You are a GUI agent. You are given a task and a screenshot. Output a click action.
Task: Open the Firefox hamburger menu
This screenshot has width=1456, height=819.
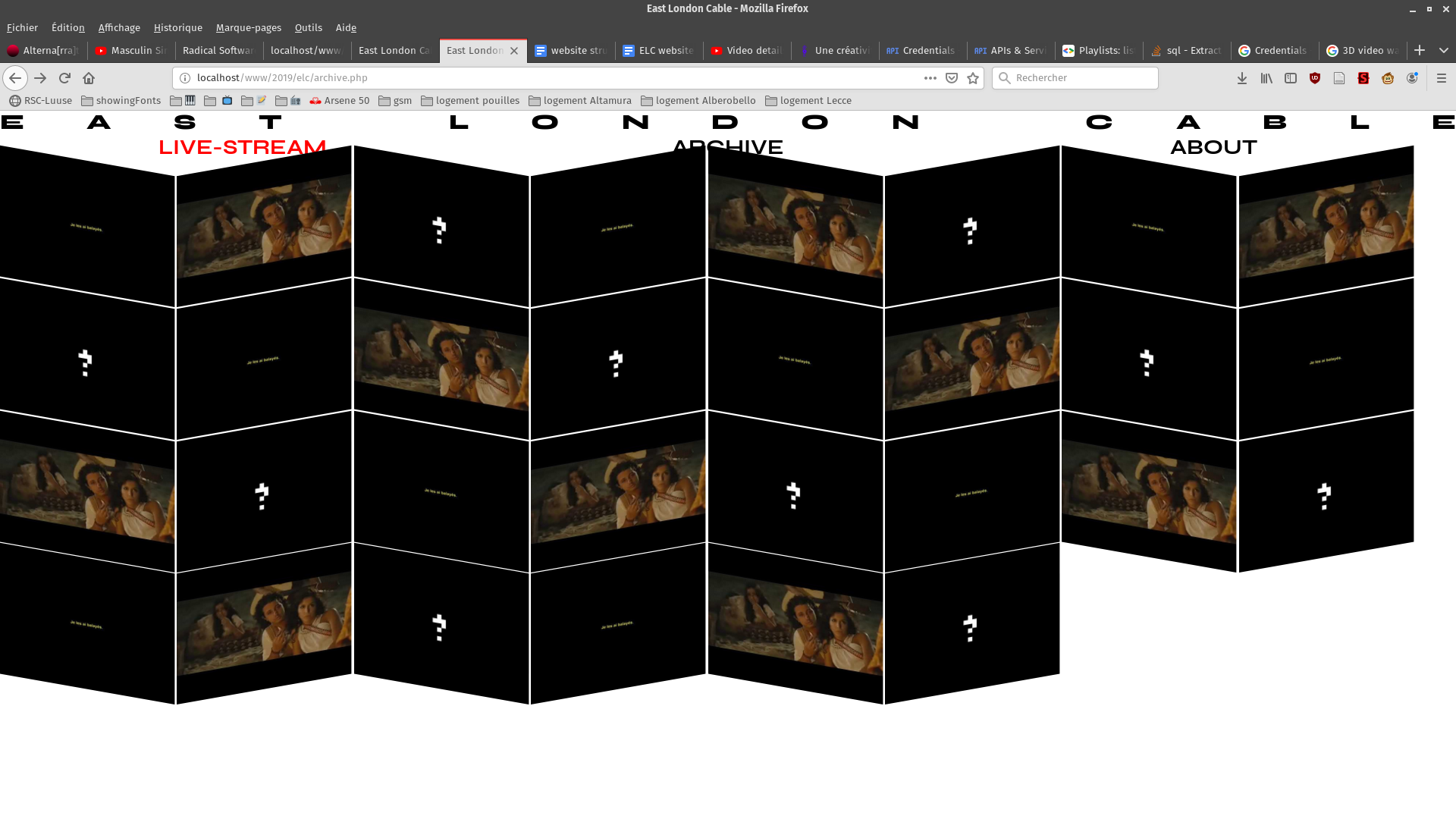pos(1442,78)
